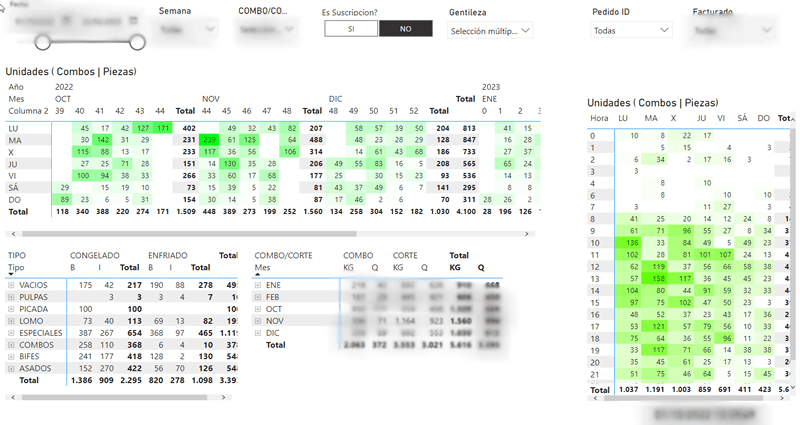The width and height of the screenshot is (800, 425).
Task: Click the sort arrow under Mes header
Action: click(x=257, y=276)
